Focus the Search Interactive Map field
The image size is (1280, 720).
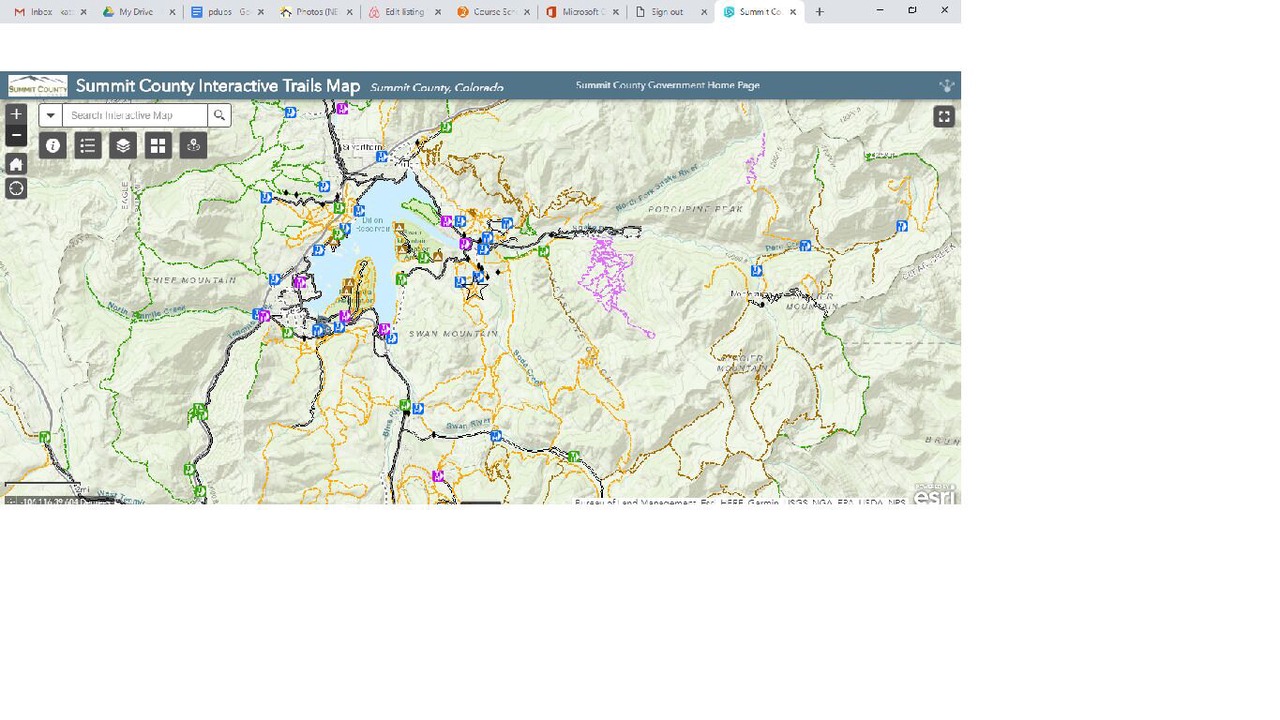coord(134,115)
